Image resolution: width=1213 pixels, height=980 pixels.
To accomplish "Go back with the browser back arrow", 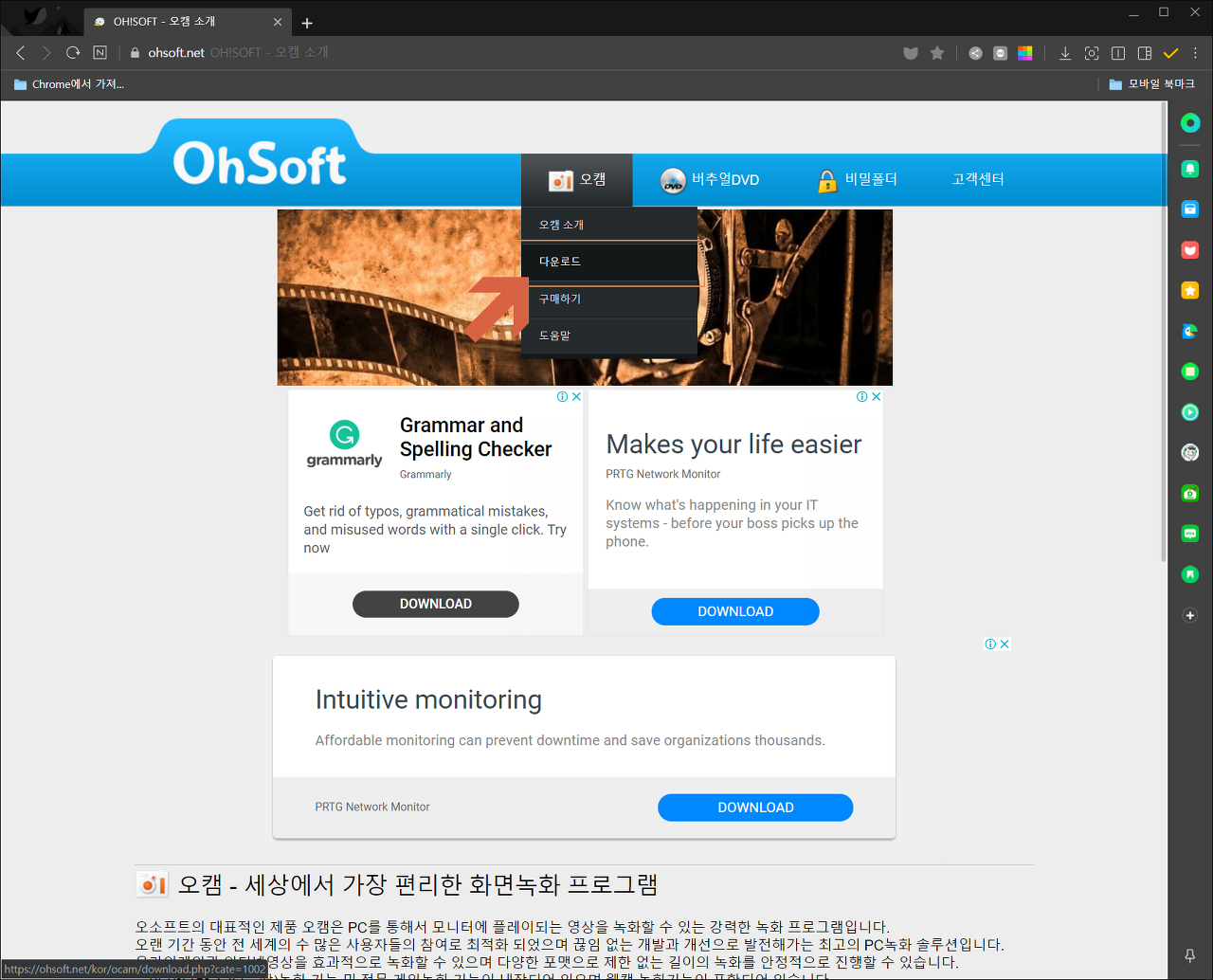I will [20, 53].
